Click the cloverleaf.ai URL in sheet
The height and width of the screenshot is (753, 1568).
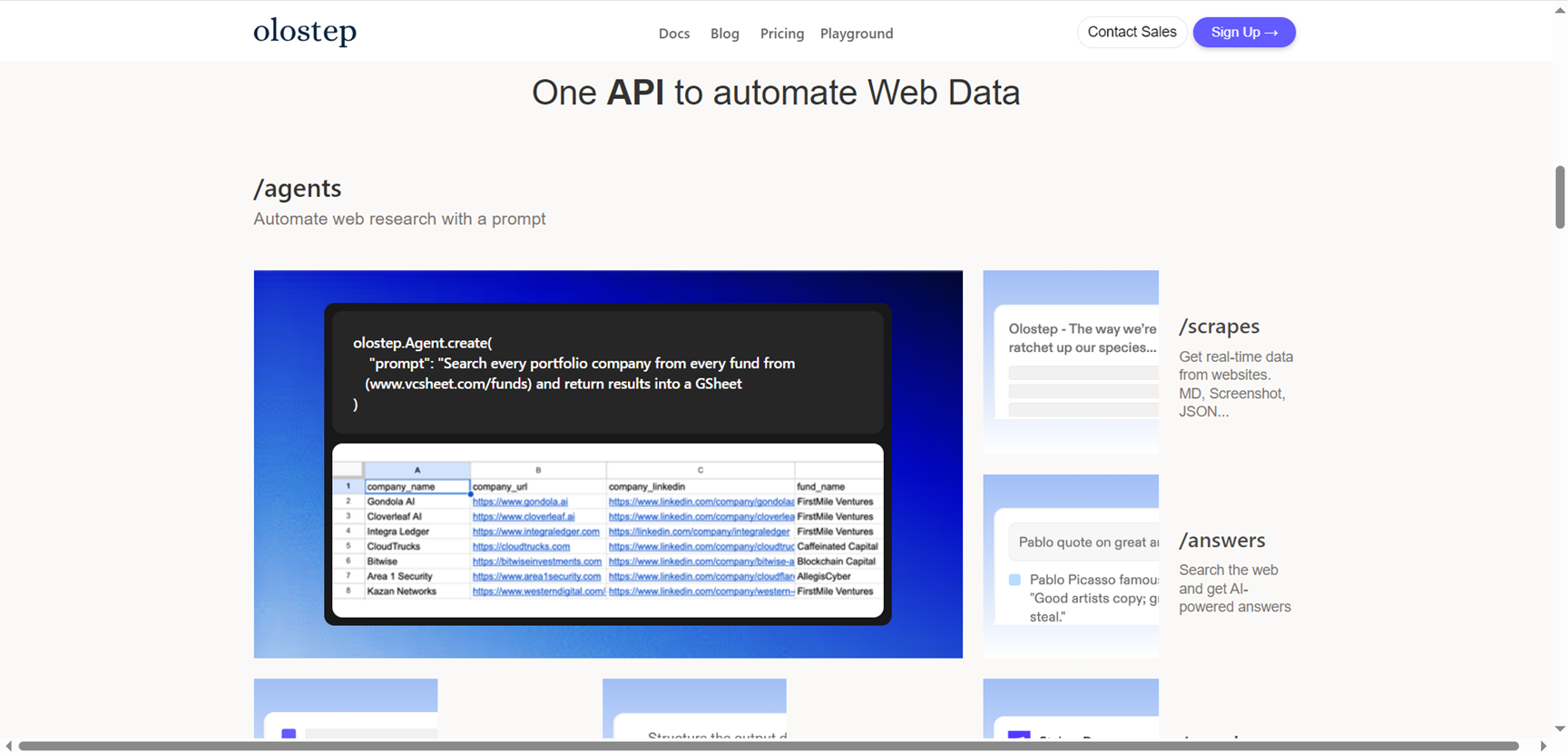coord(524,516)
